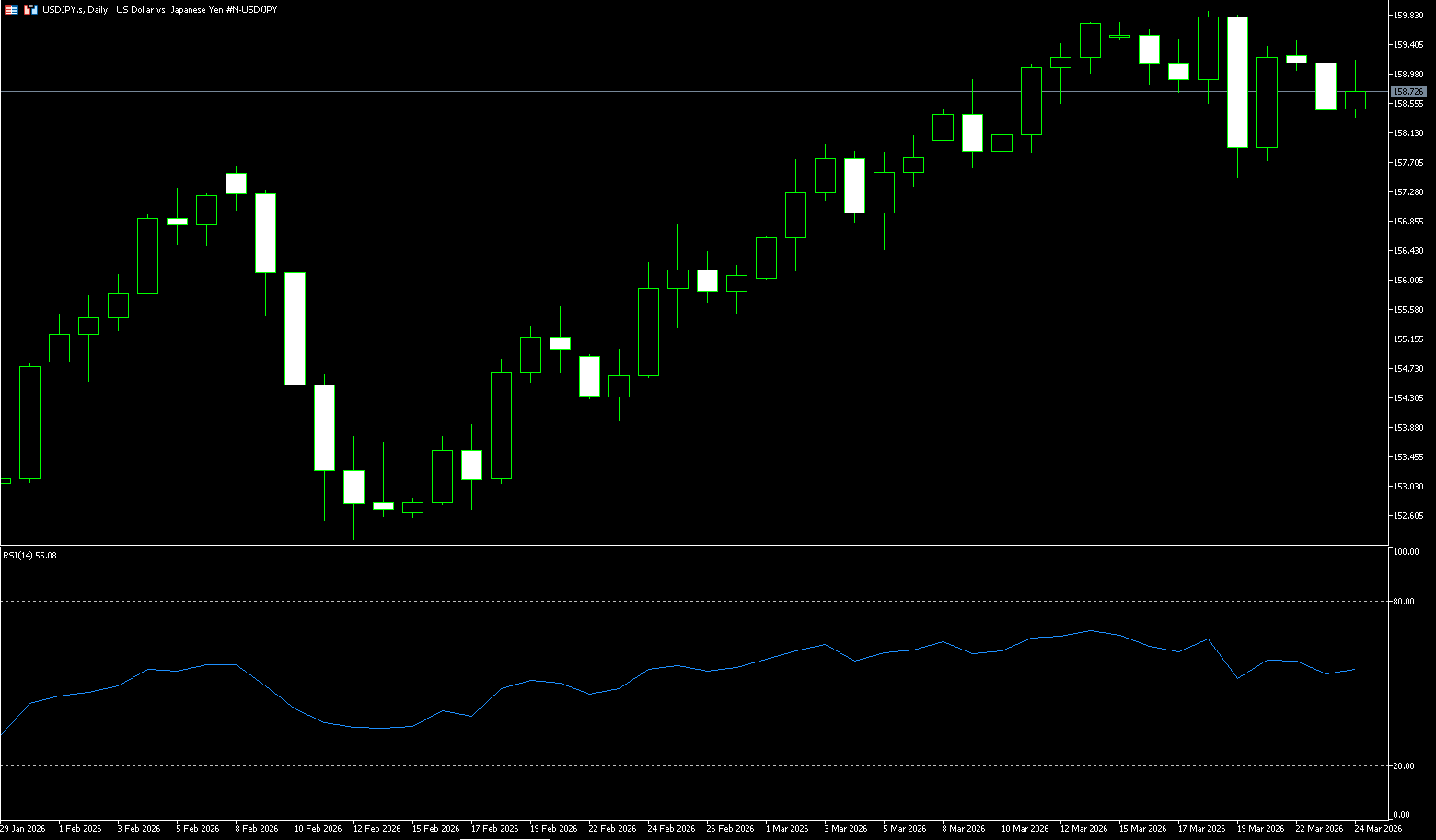Click the highlighted 158.726 current price tag
The height and width of the screenshot is (840, 1436).
[x=1408, y=92]
